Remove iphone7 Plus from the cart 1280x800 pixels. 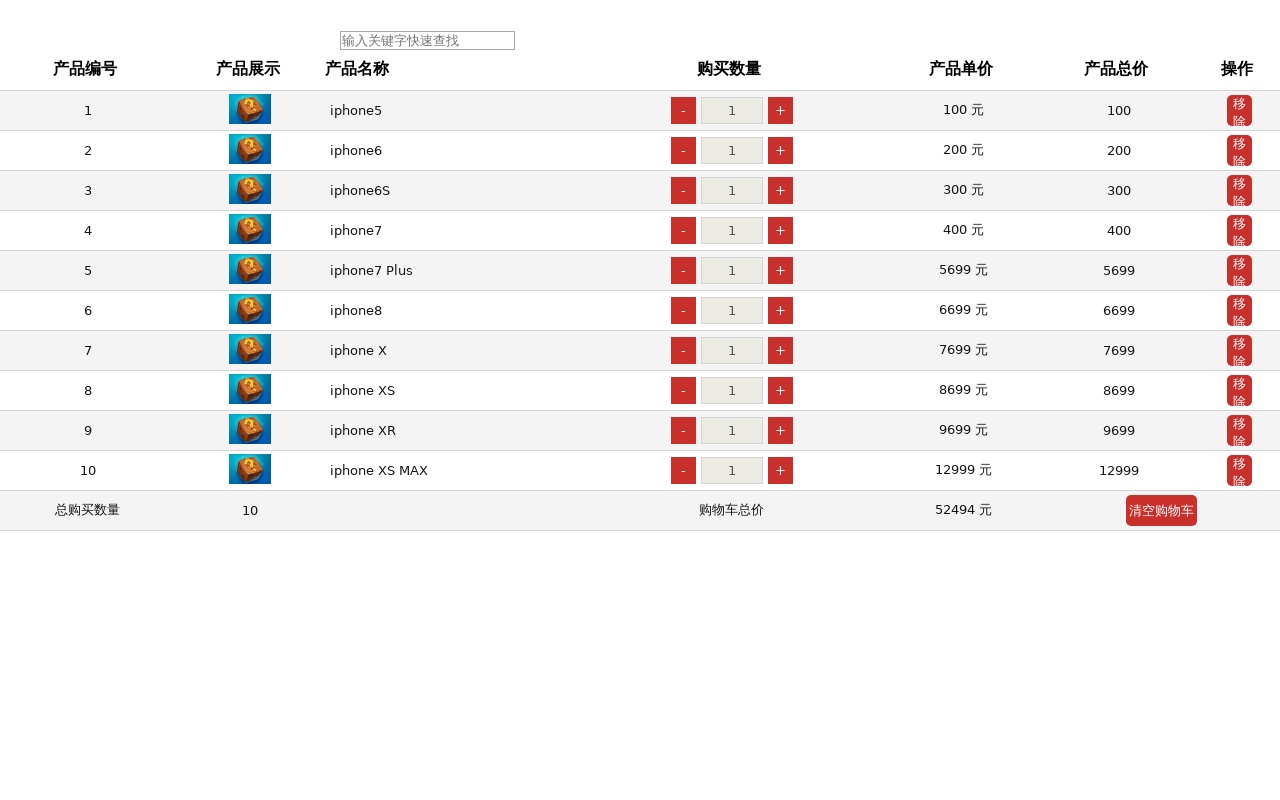[1239, 270]
